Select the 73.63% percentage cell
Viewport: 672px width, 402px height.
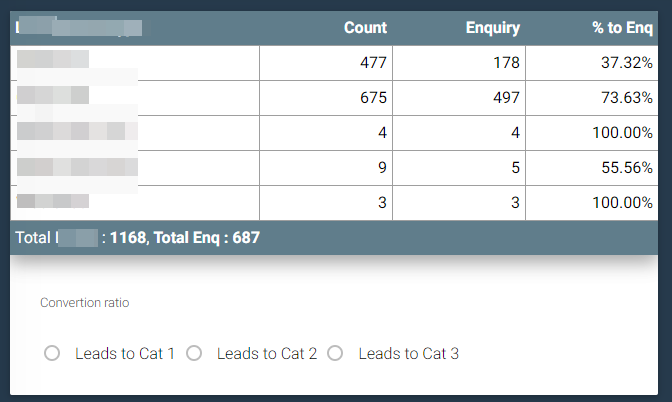[626, 98]
